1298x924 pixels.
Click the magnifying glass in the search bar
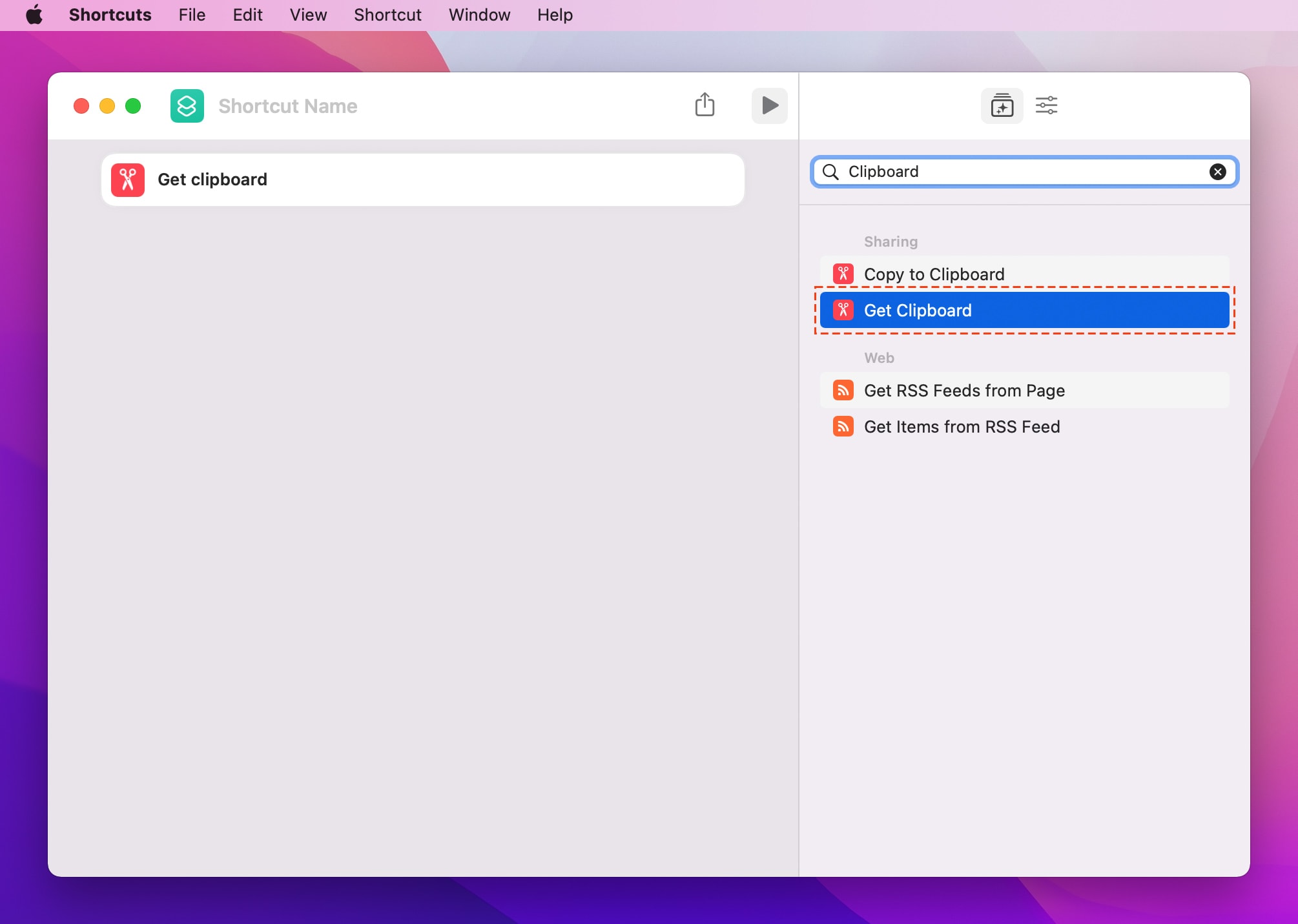832,172
